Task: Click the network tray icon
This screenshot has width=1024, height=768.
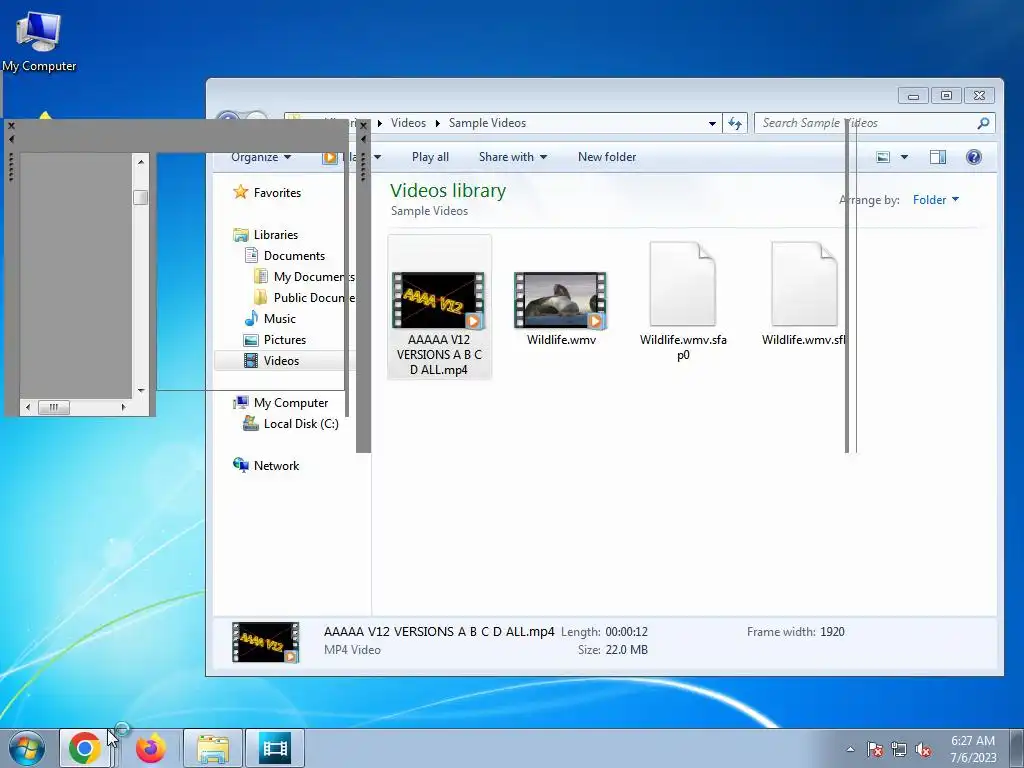Action: click(899, 749)
